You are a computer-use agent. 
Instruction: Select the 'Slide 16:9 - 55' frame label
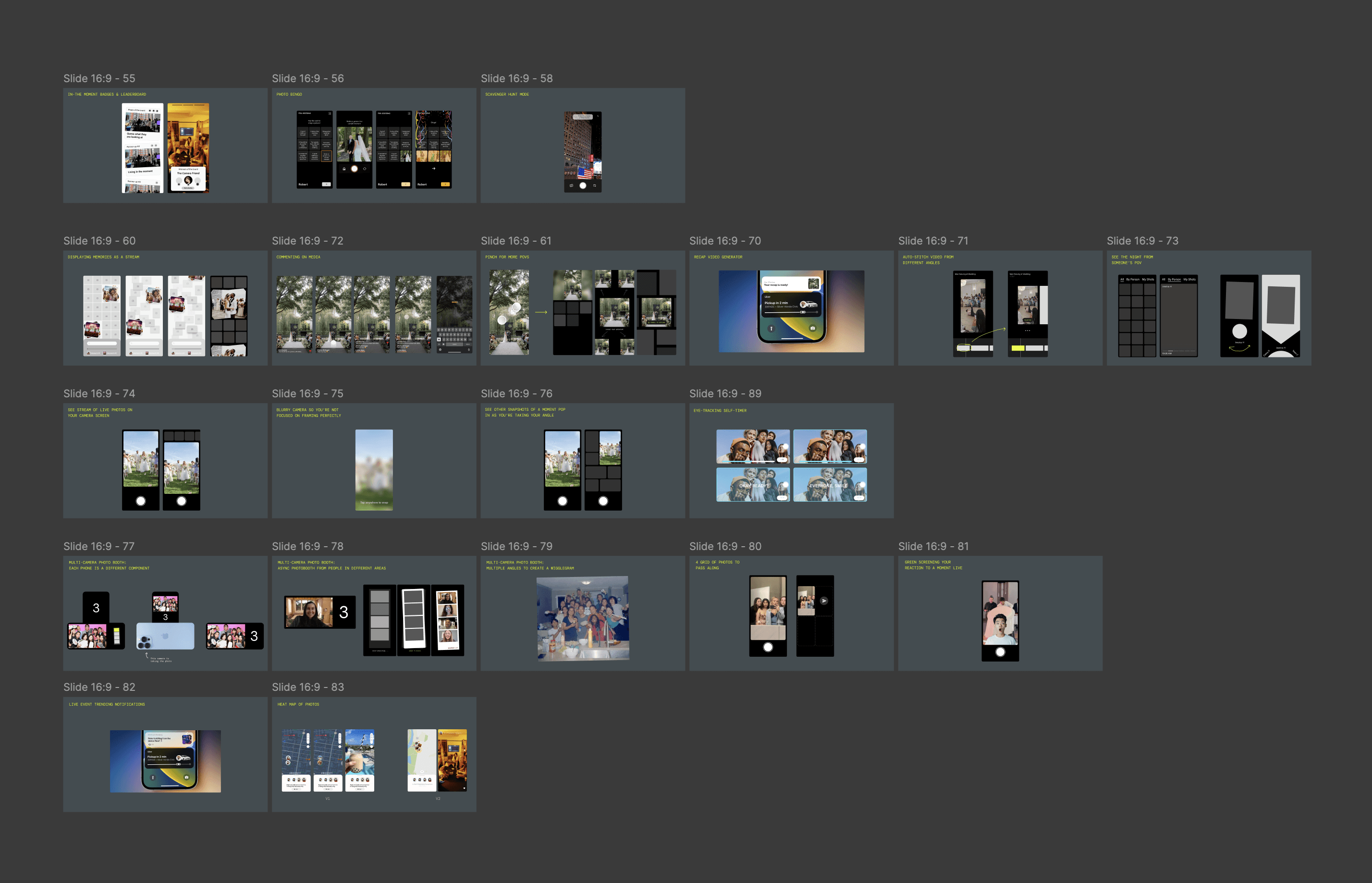pyautogui.click(x=99, y=79)
